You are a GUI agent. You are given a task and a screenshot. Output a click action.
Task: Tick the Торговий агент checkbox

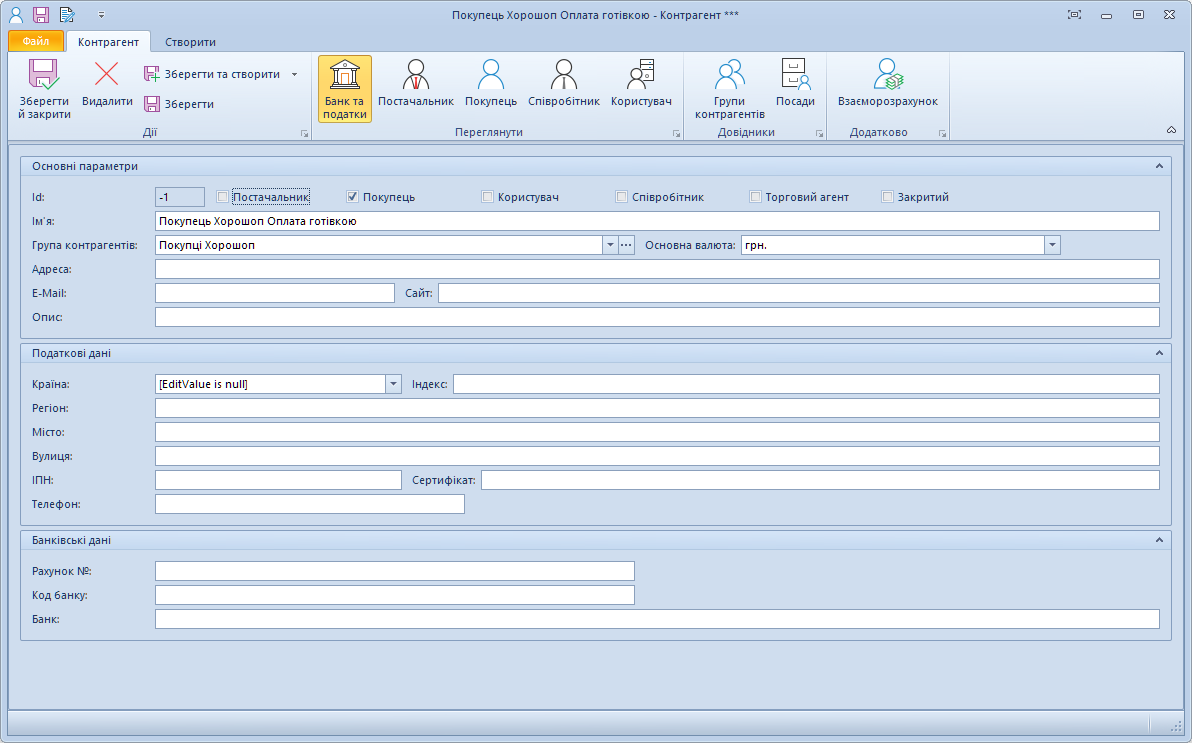click(x=755, y=197)
